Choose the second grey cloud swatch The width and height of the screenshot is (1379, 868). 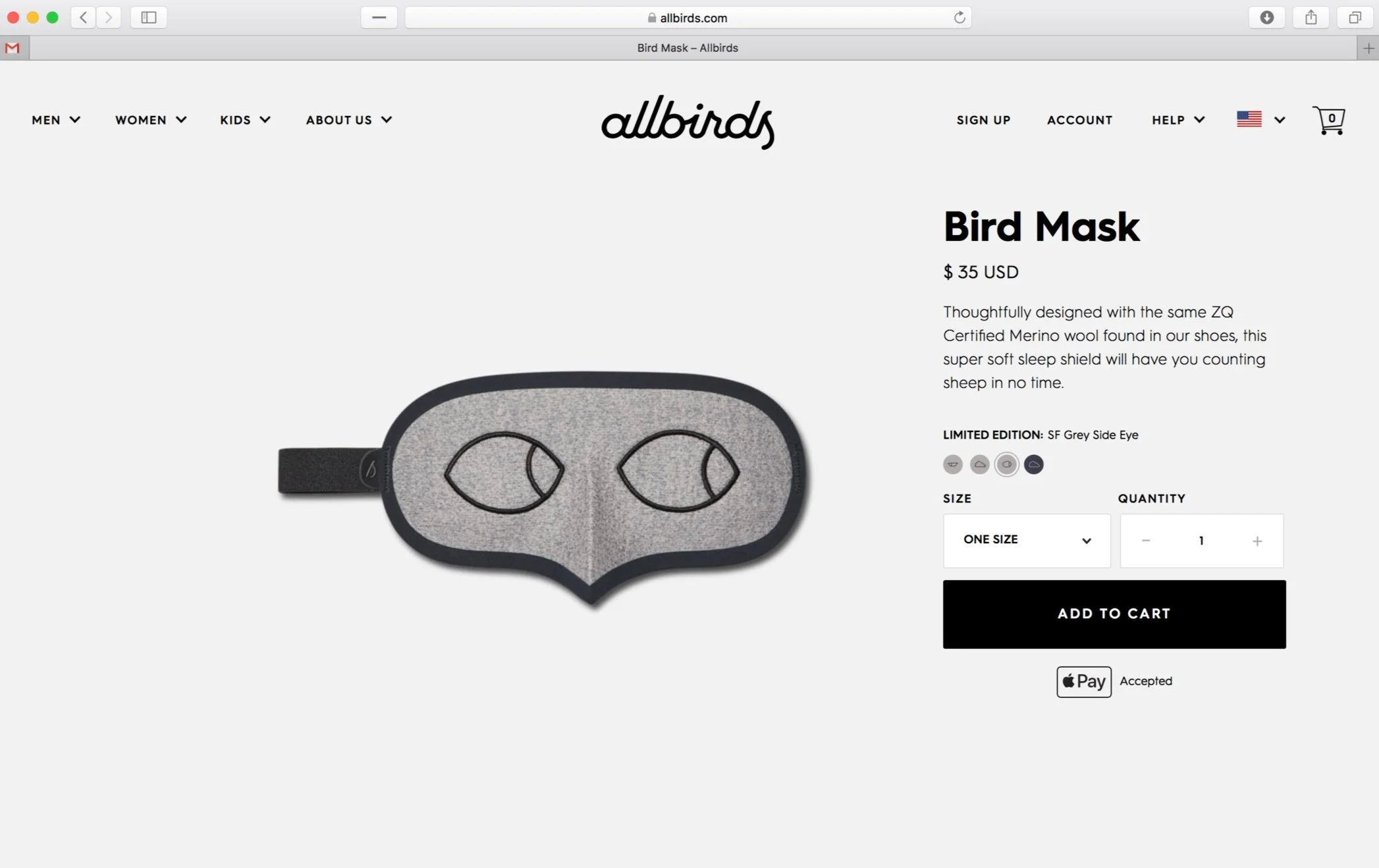[979, 464]
